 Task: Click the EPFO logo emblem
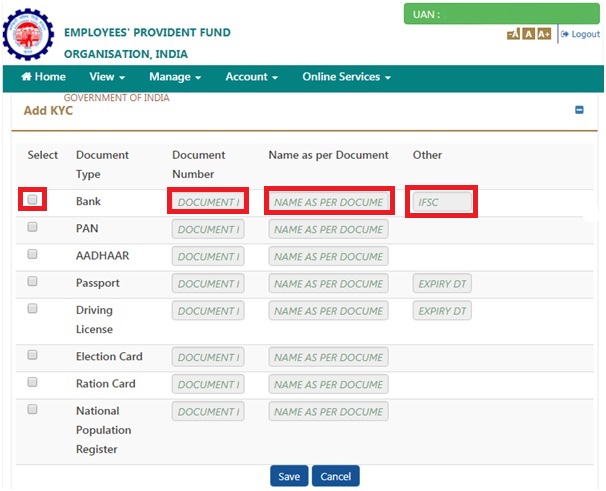28,34
